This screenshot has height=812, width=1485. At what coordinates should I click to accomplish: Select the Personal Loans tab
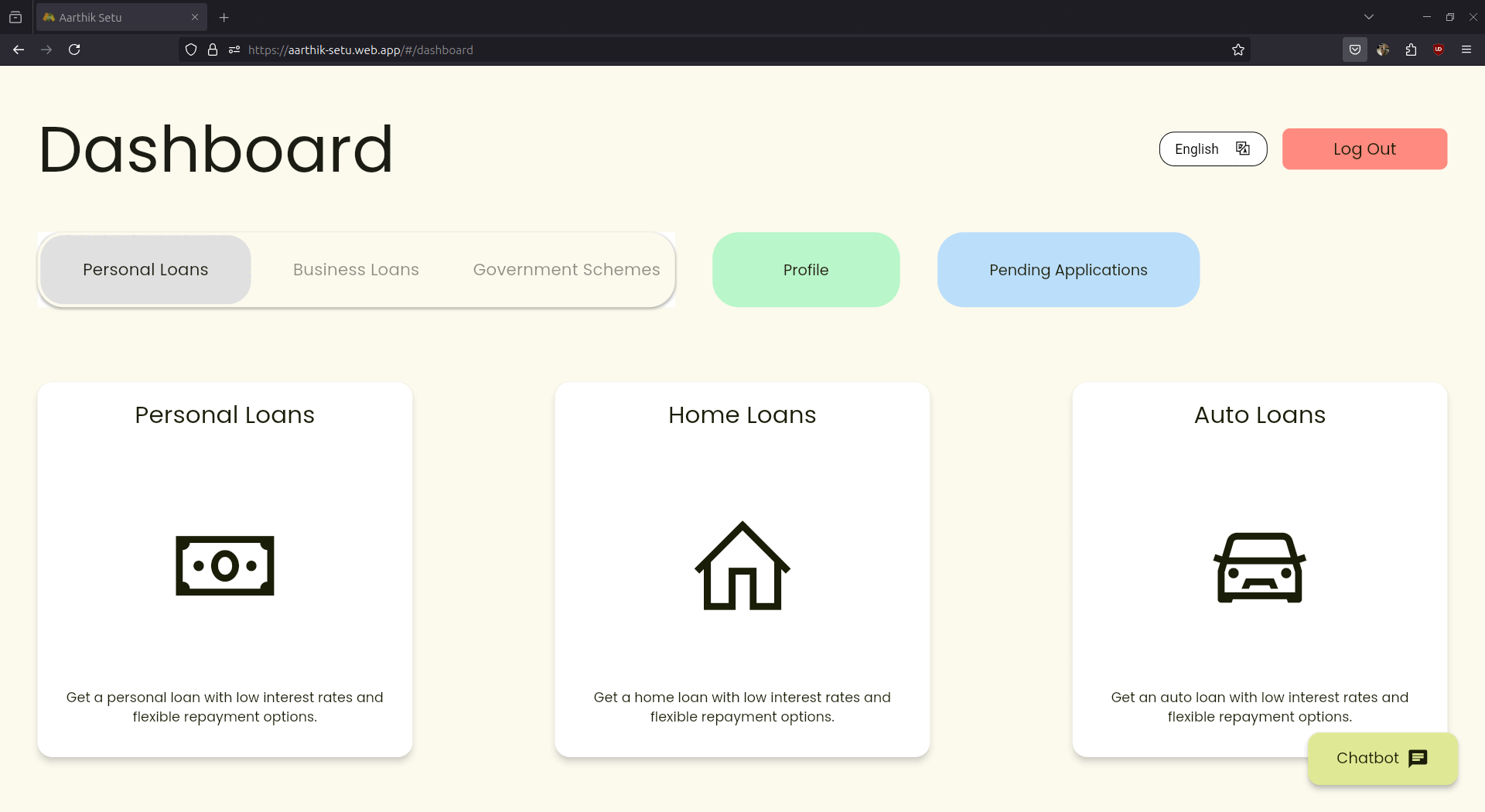tap(145, 270)
